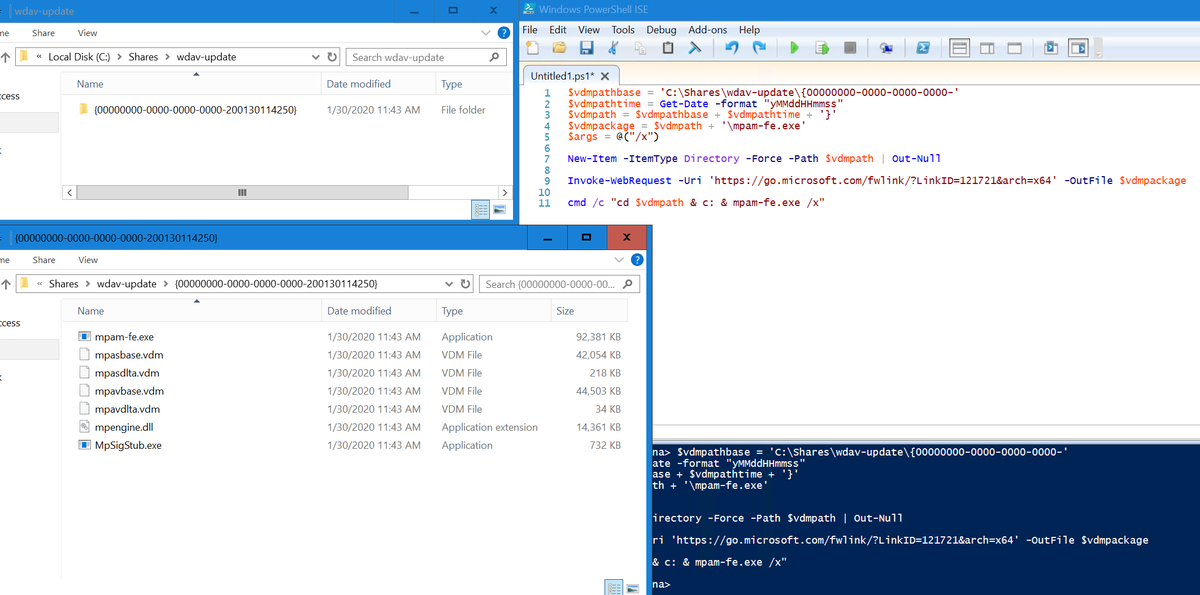Switch wdav-update window to large icons view

[498, 210]
